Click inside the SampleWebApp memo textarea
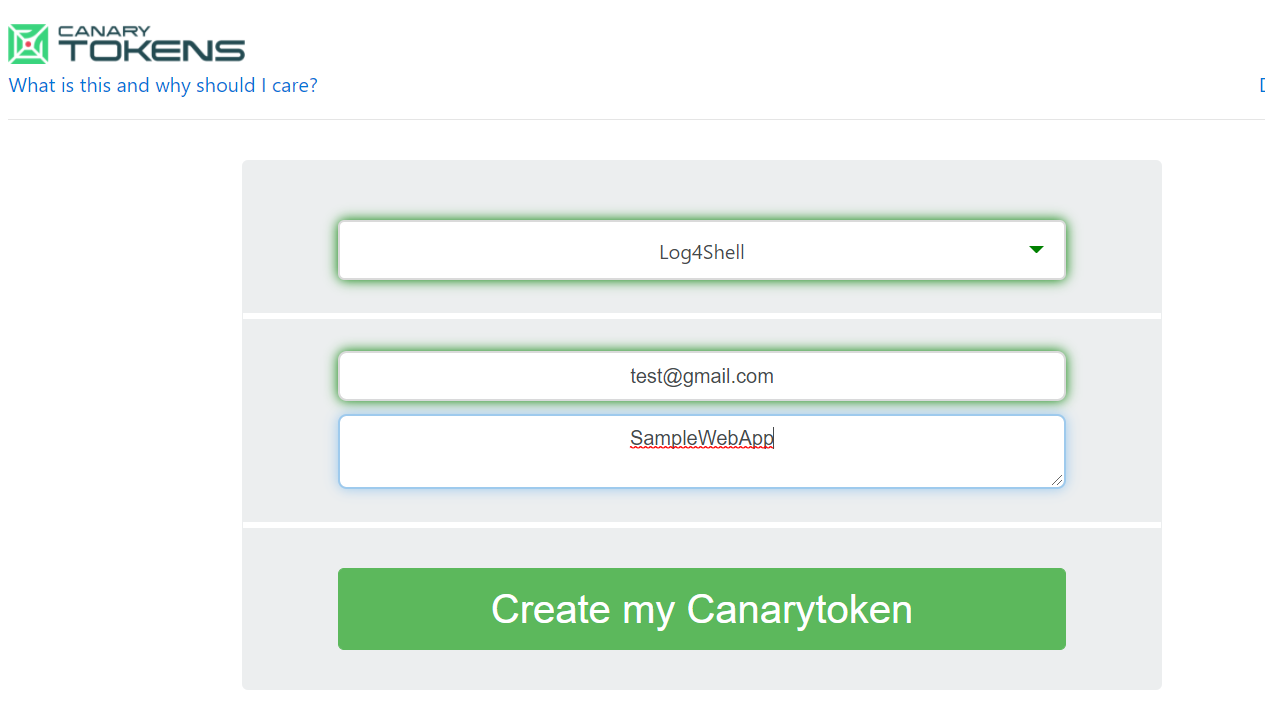1265x710 pixels. 702,450
